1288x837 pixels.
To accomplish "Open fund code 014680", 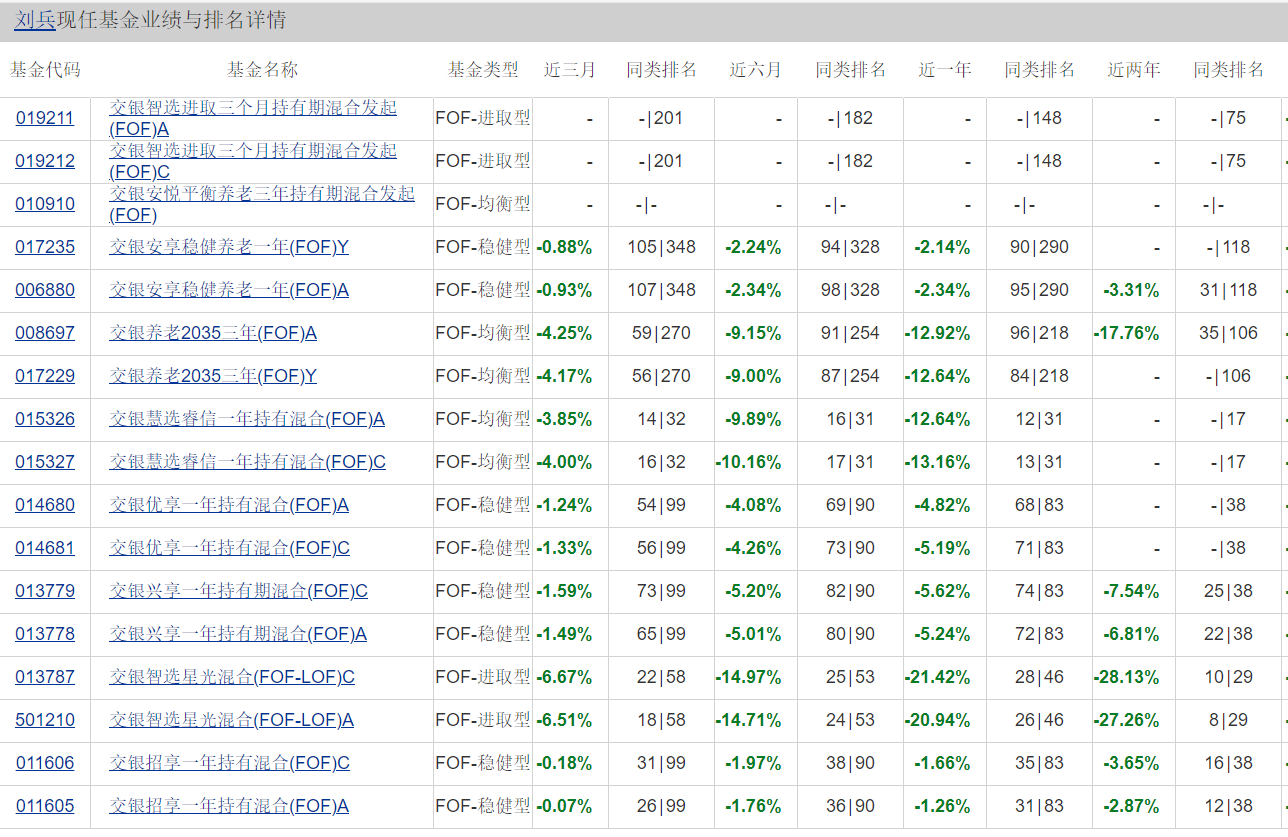I will point(45,505).
